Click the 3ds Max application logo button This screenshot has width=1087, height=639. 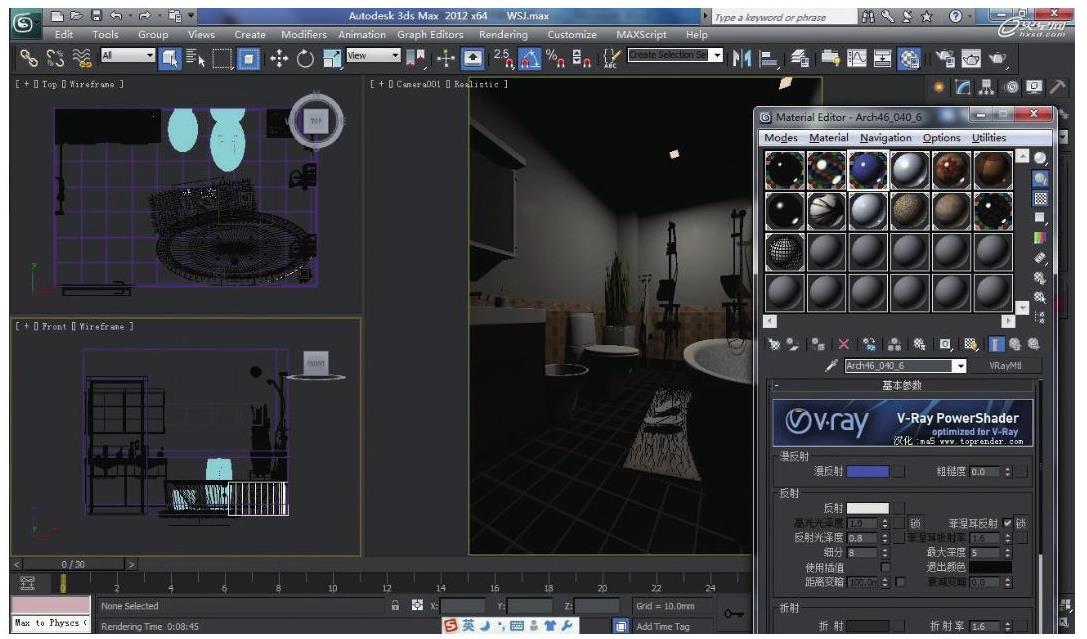pyautogui.click(x=25, y=23)
